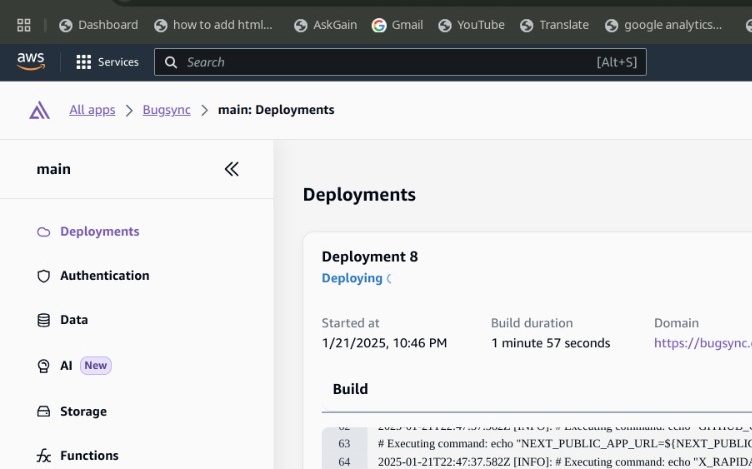Click the New badge next to AI

coord(95,365)
